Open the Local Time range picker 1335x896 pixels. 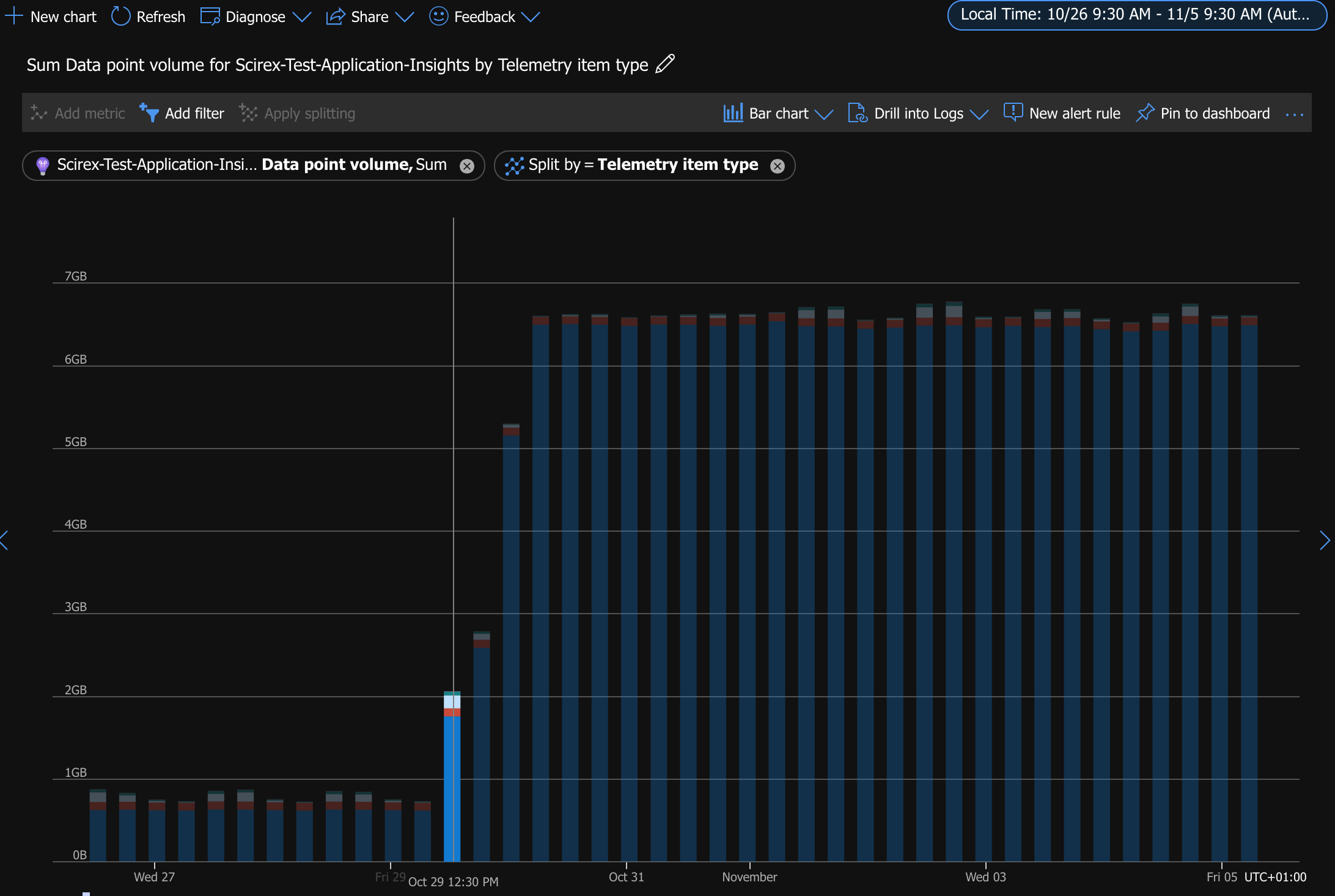pyautogui.click(x=1136, y=15)
